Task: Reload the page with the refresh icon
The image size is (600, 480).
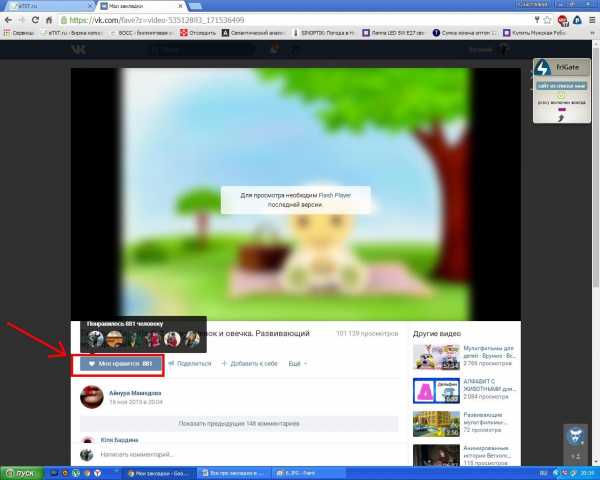Action: pyautogui.click(x=35, y=20)
